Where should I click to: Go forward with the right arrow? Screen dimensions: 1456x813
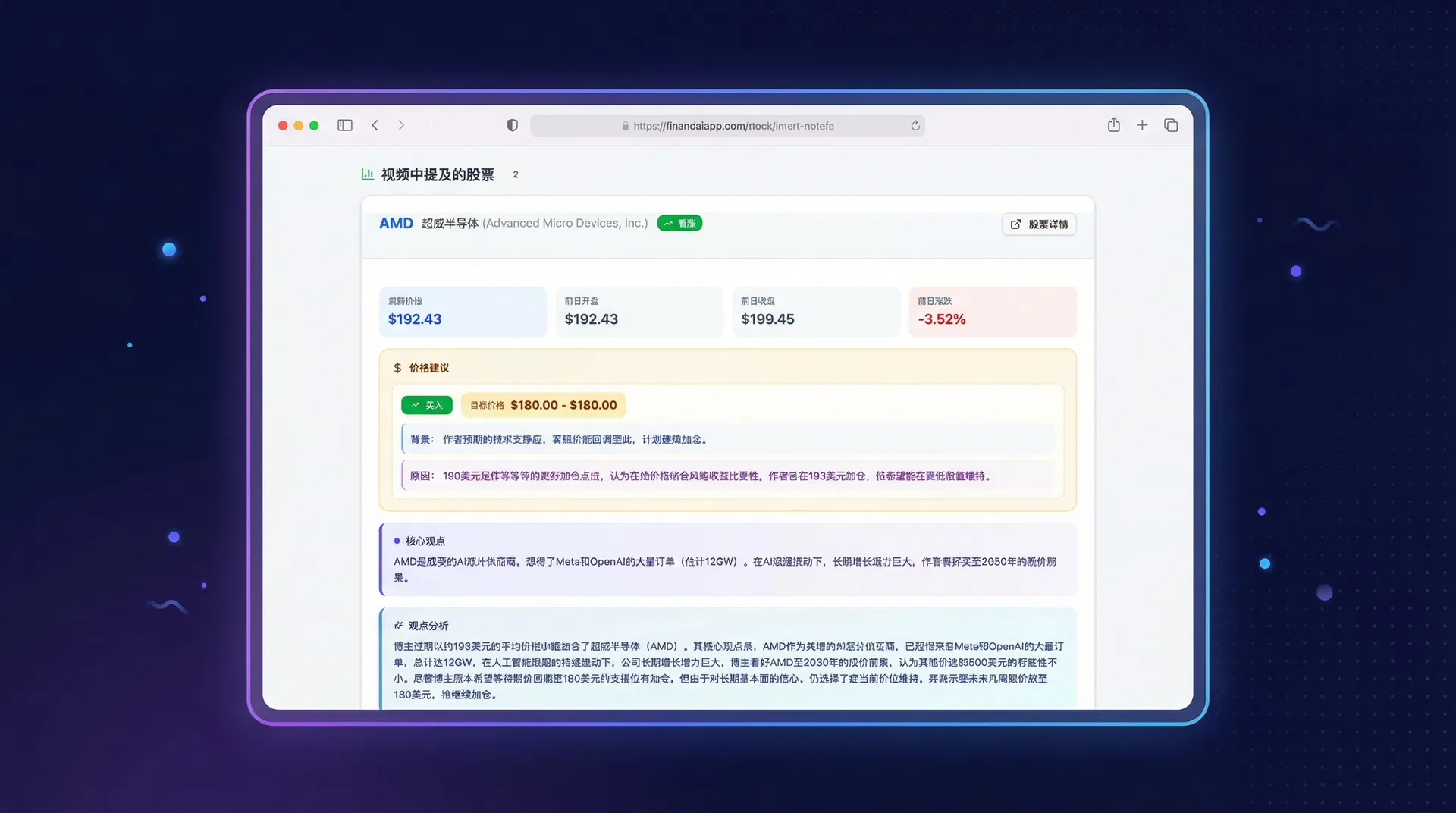[x=401, y=125]
